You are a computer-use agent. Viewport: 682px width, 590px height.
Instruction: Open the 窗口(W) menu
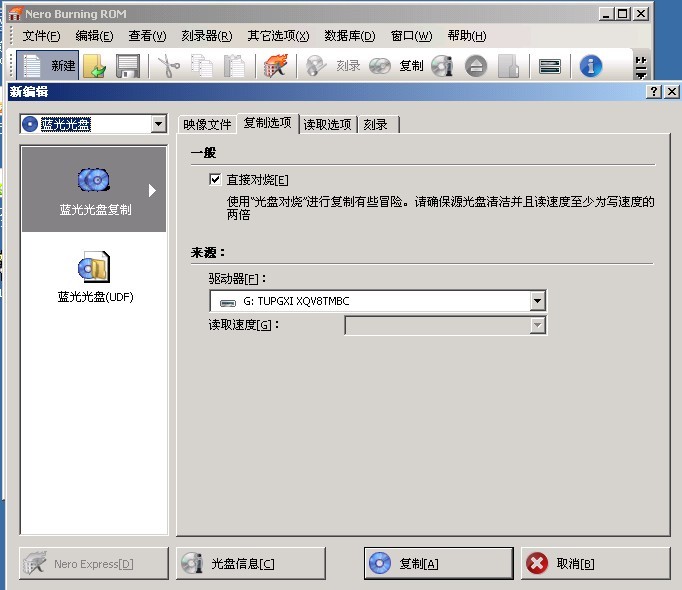click(x=411, y=36)
